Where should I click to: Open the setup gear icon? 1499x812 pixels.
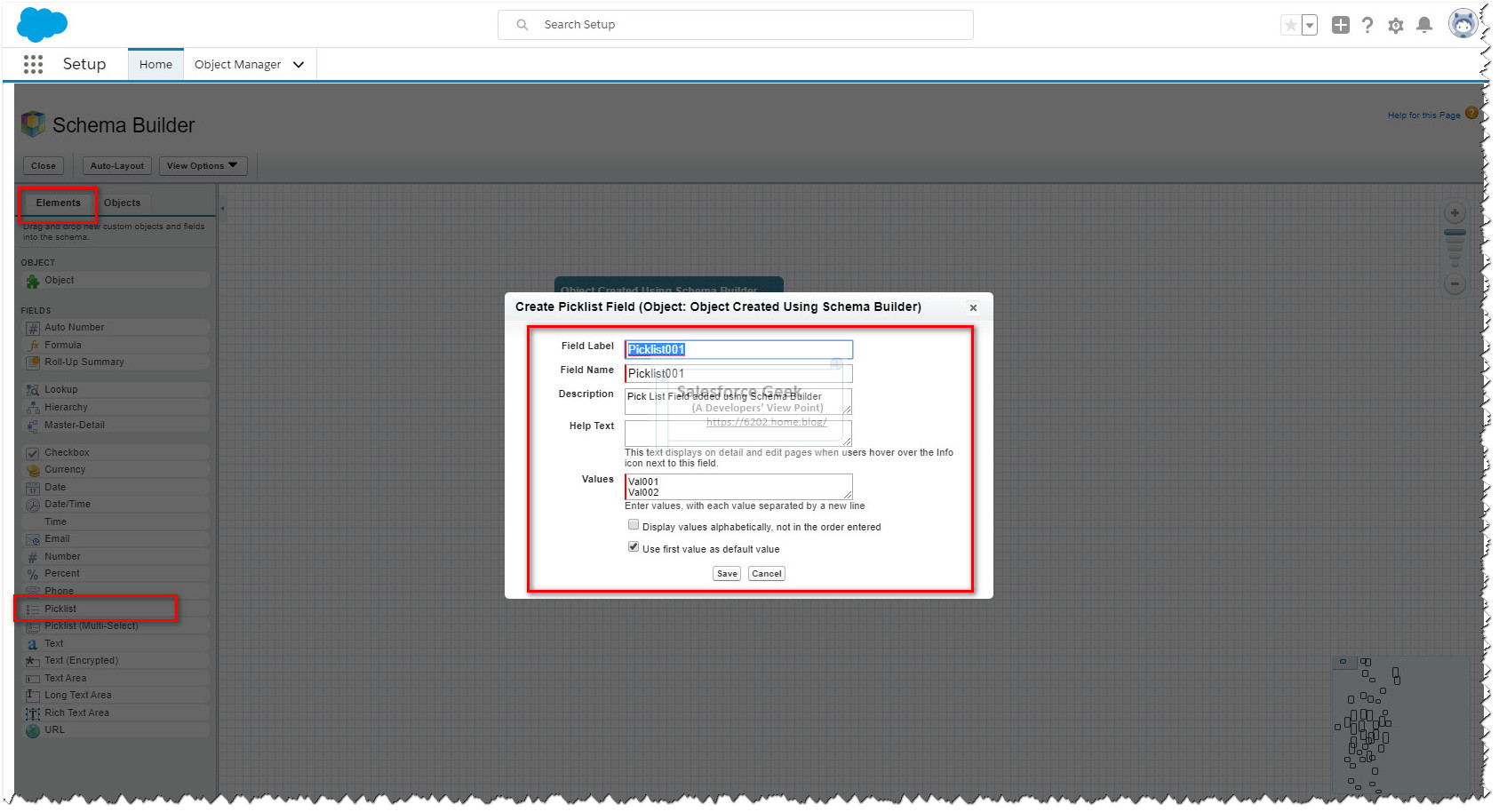click(1396, 26)
